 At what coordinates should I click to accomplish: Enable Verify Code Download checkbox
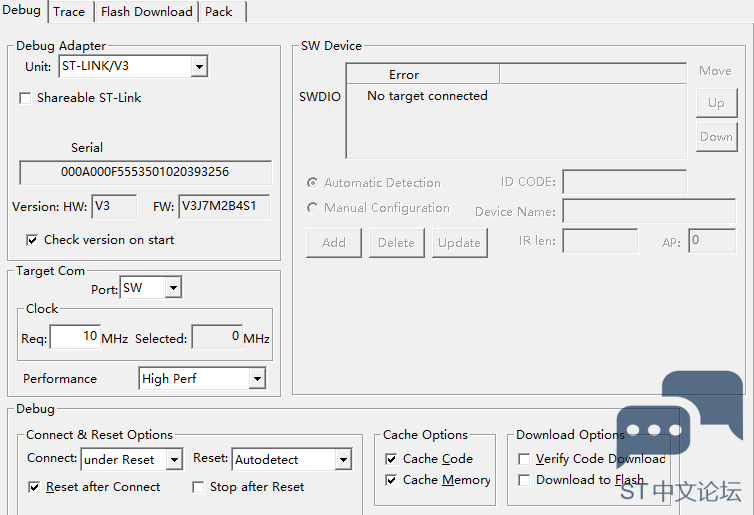[x=524, y=459]
